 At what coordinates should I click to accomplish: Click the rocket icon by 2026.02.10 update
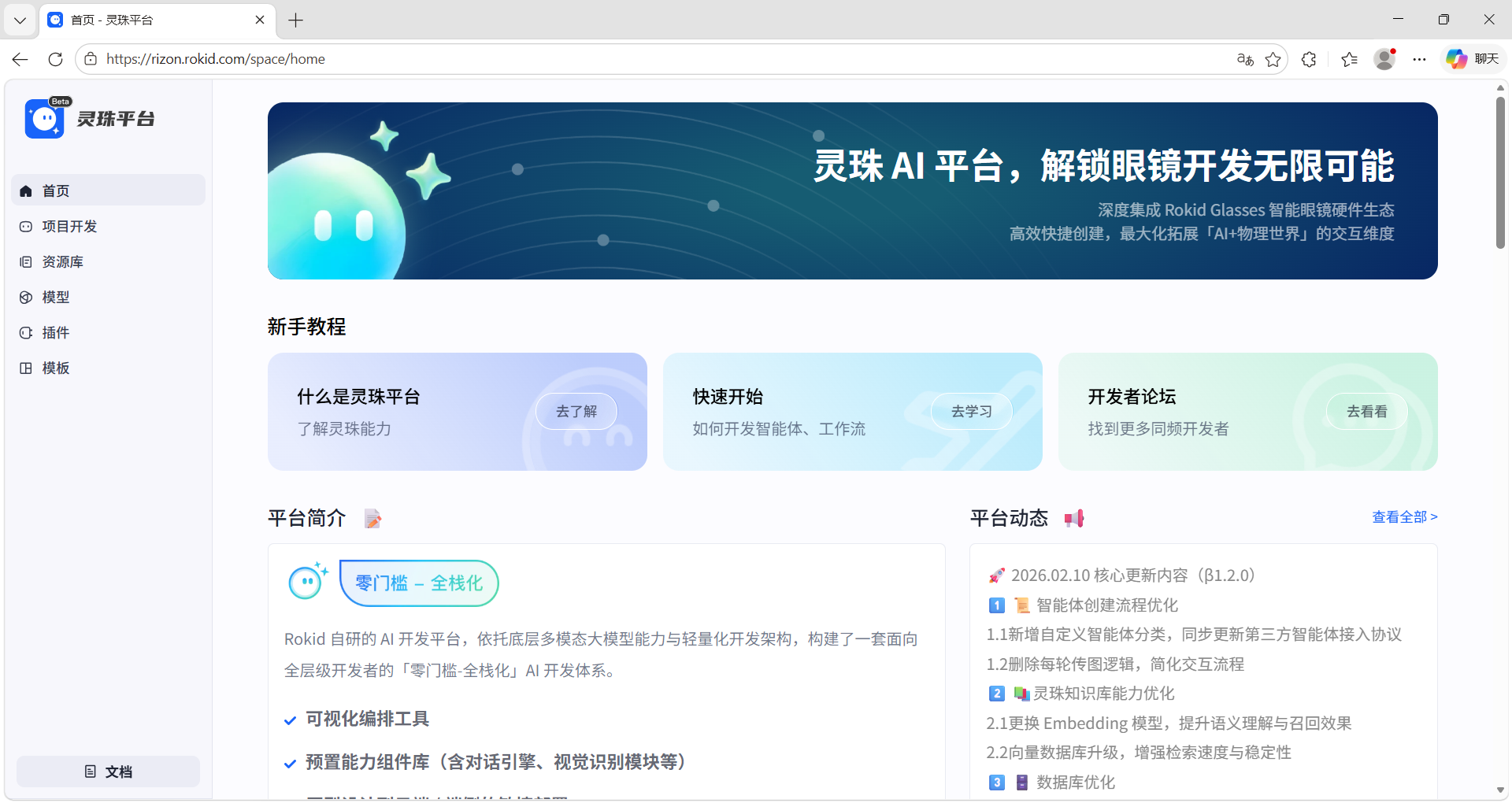tap(996, 575)
